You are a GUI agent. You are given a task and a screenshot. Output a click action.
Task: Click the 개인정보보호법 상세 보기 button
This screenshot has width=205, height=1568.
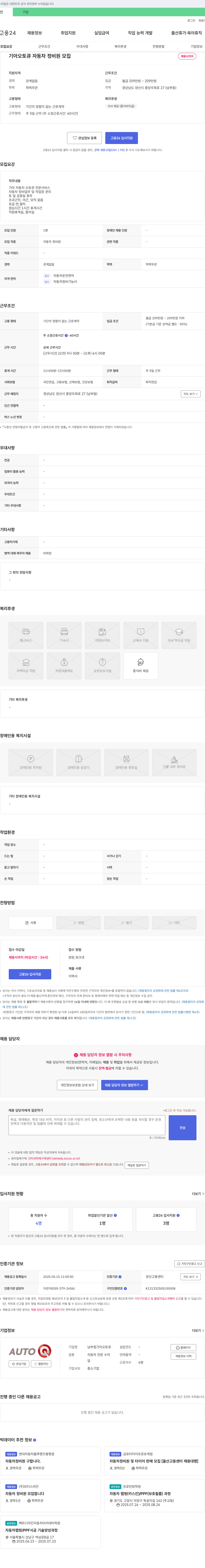[x=77, y=1085]
